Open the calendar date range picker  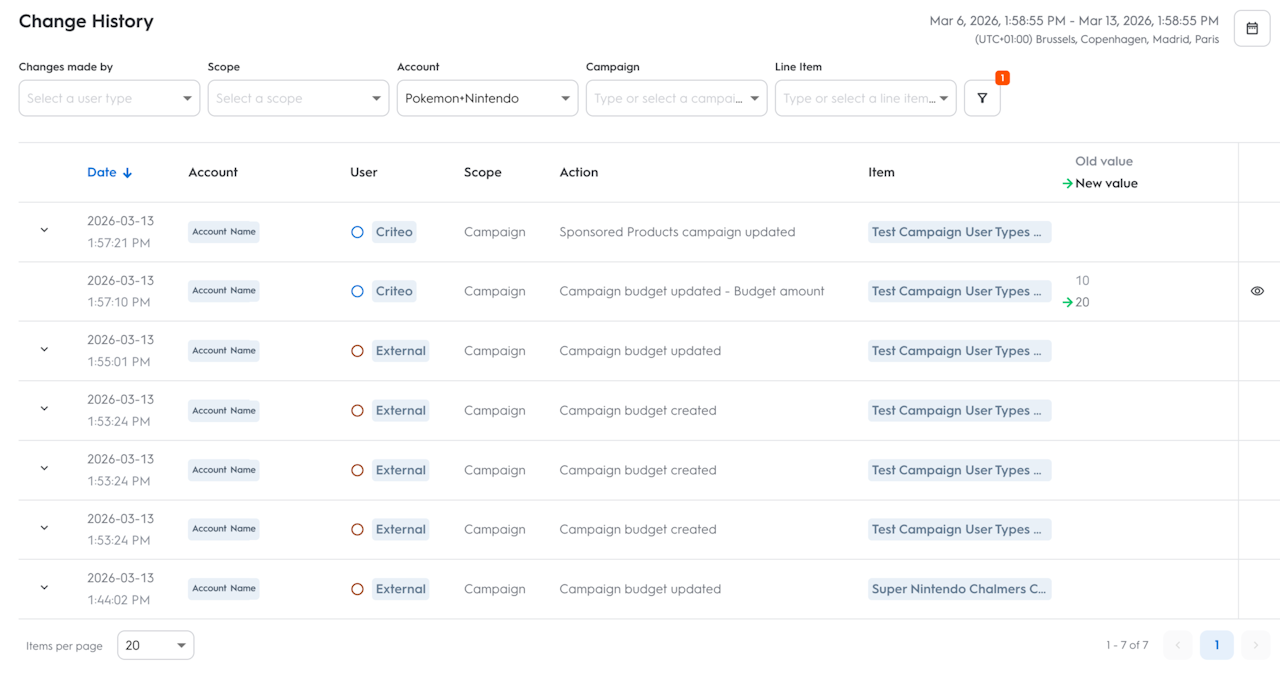[x=1251, y=29]
